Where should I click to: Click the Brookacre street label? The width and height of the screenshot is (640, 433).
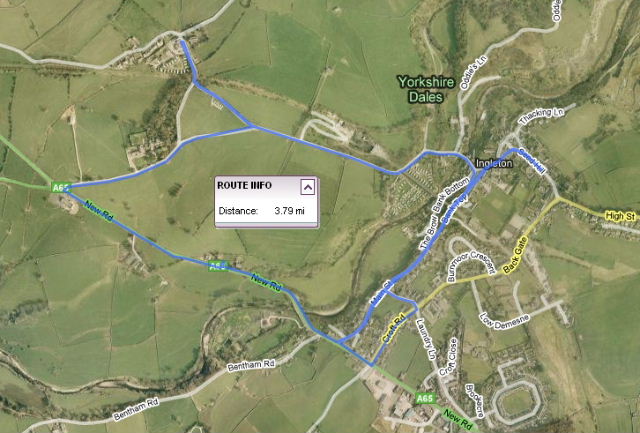pos(474,401)
